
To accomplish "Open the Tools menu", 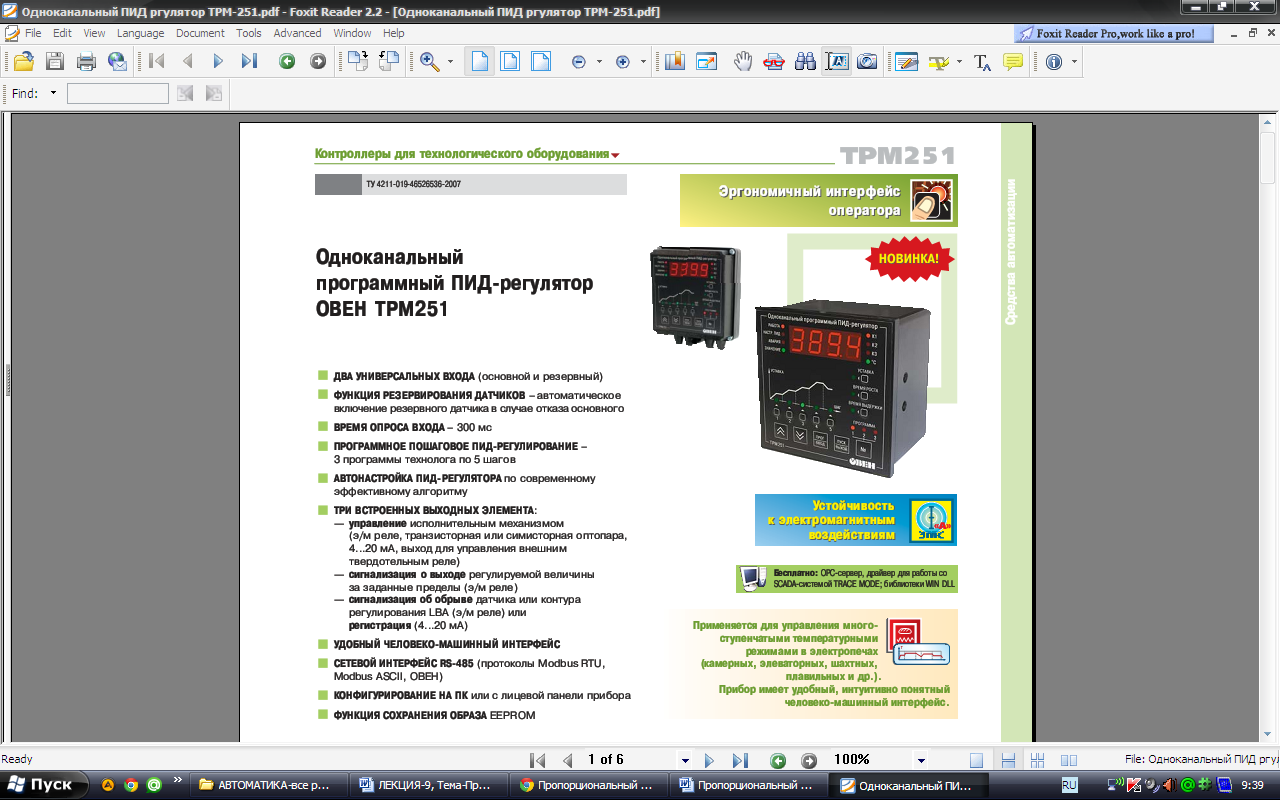I will click(x=249, y=33).
